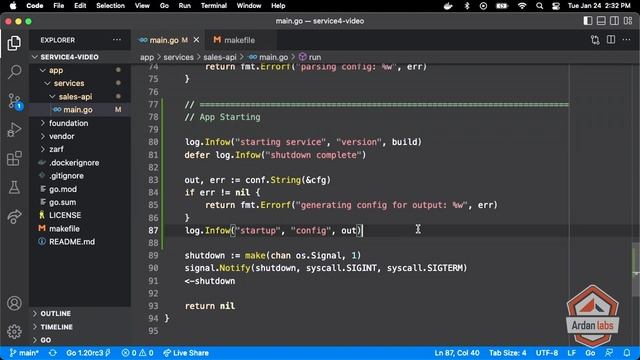Viewport: 640px width, 360px height.
Task: Select the main.go editor tab
Action: (168, 40)
